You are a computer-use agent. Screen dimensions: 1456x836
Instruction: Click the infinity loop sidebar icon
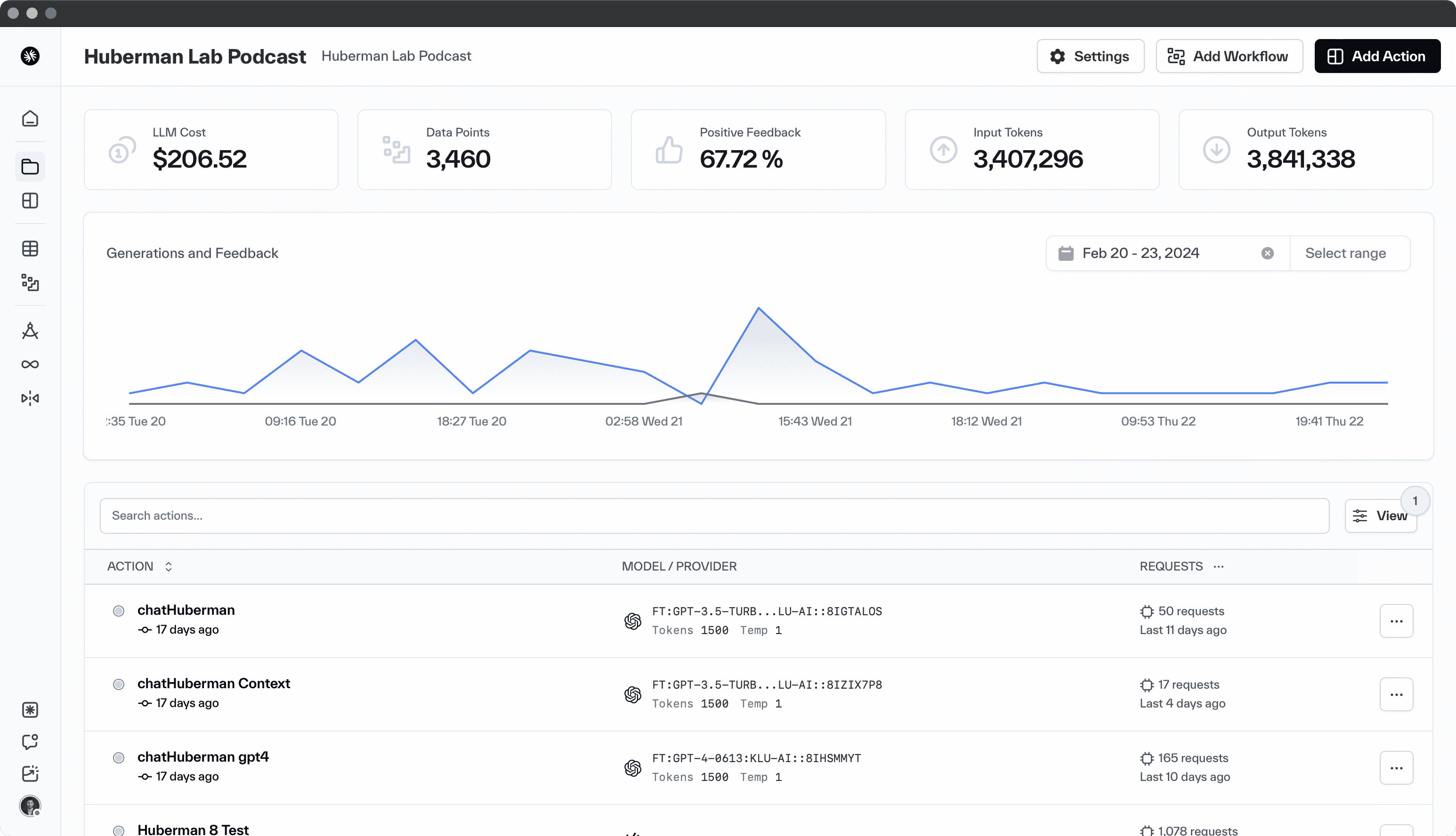tap(30, 365)
